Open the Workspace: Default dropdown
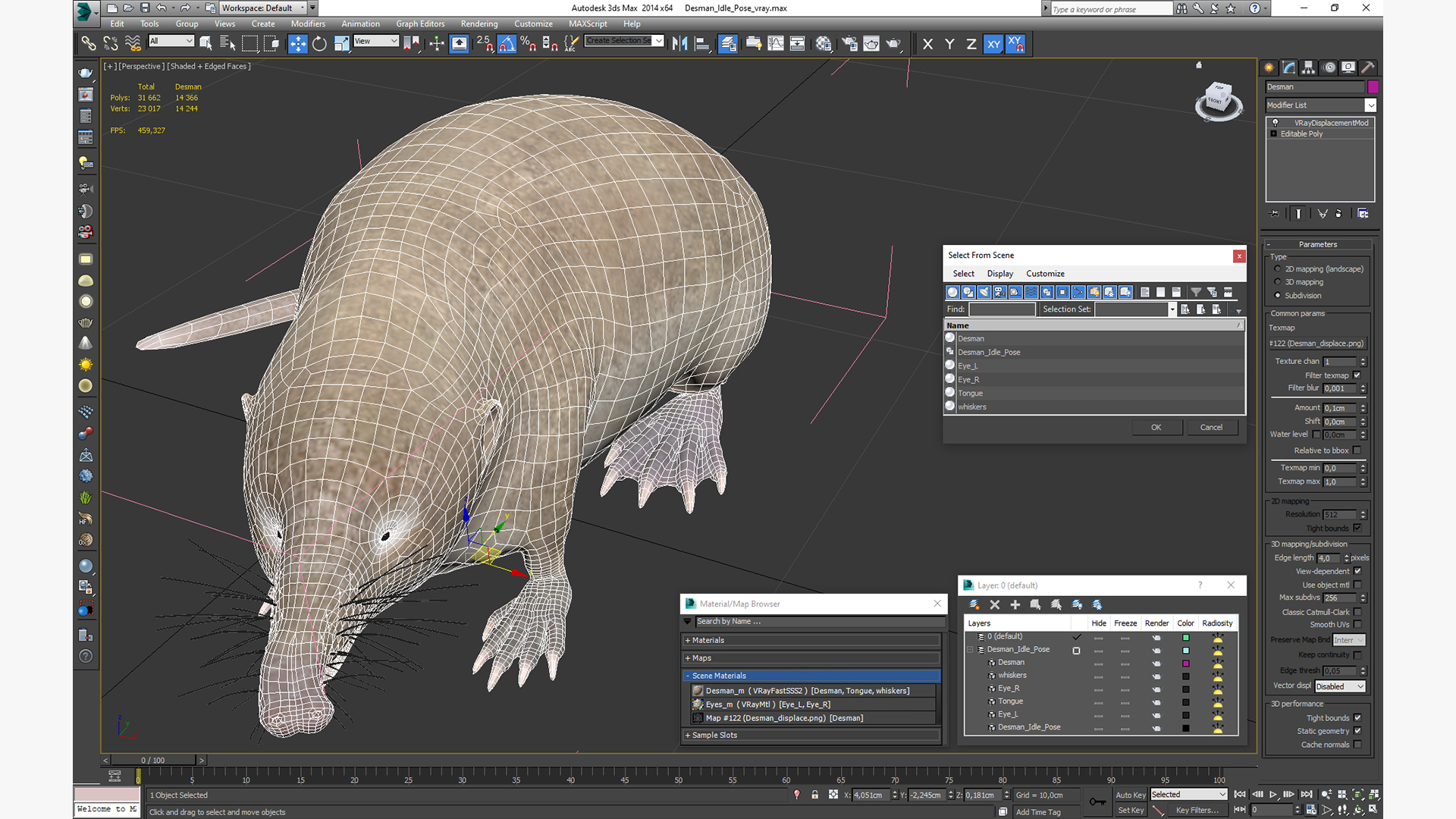The image size is (1456, 819). pos(263,8)
